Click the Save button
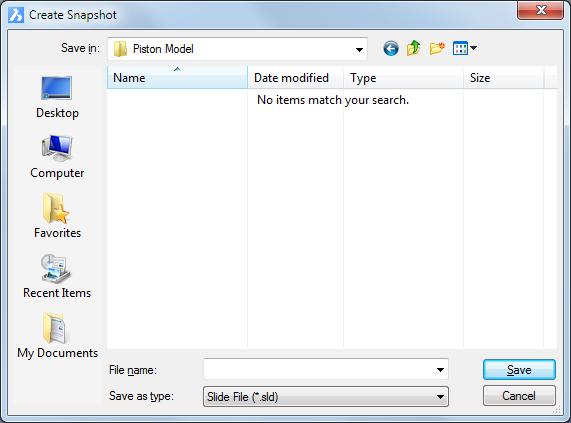The height and width of the screenshot is (423, 571). 519,370
